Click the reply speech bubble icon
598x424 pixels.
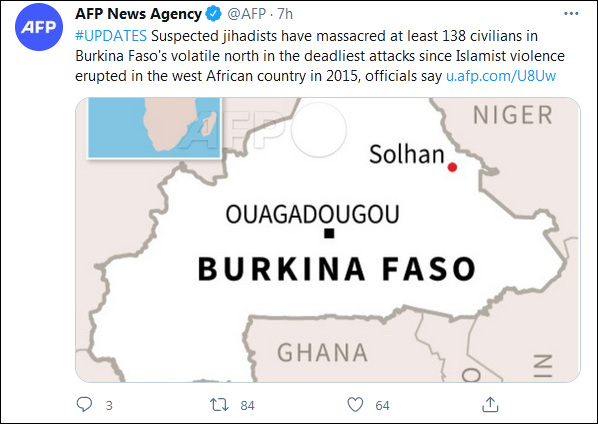pos(84,405)
